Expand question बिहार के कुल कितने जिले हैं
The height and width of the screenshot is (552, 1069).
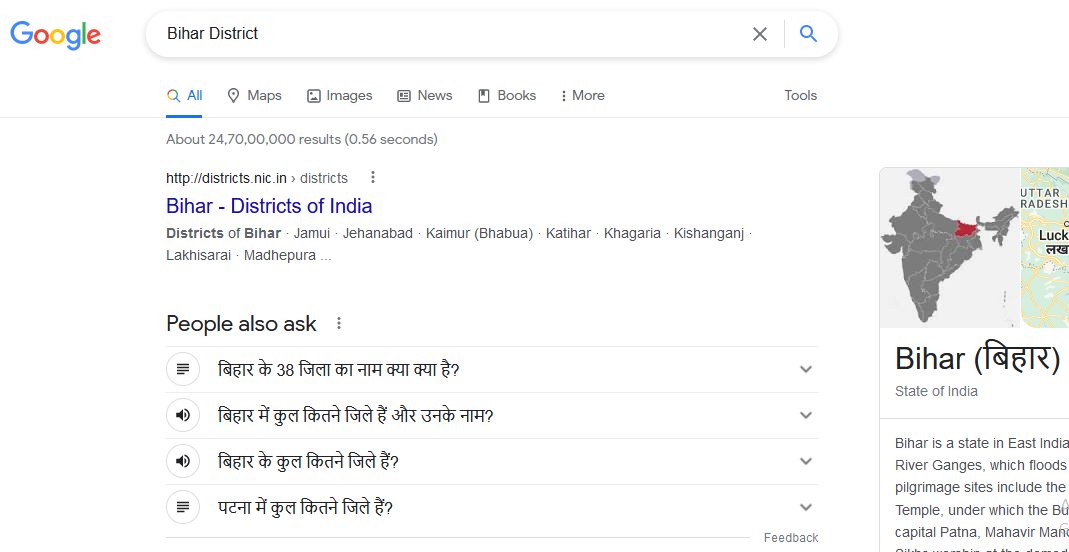(x=492, y=461)
